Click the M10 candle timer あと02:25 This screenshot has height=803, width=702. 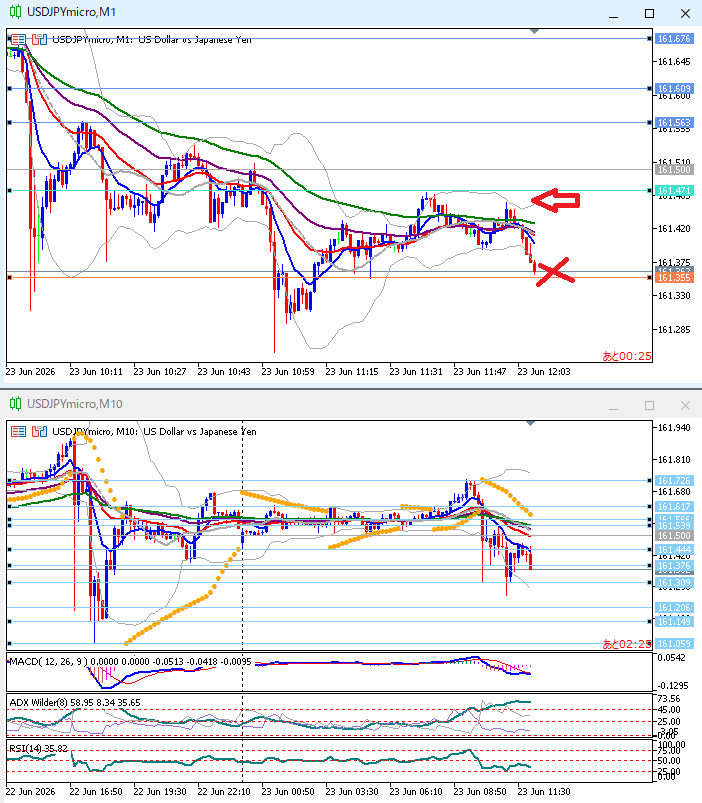click(x=627, y=644)
